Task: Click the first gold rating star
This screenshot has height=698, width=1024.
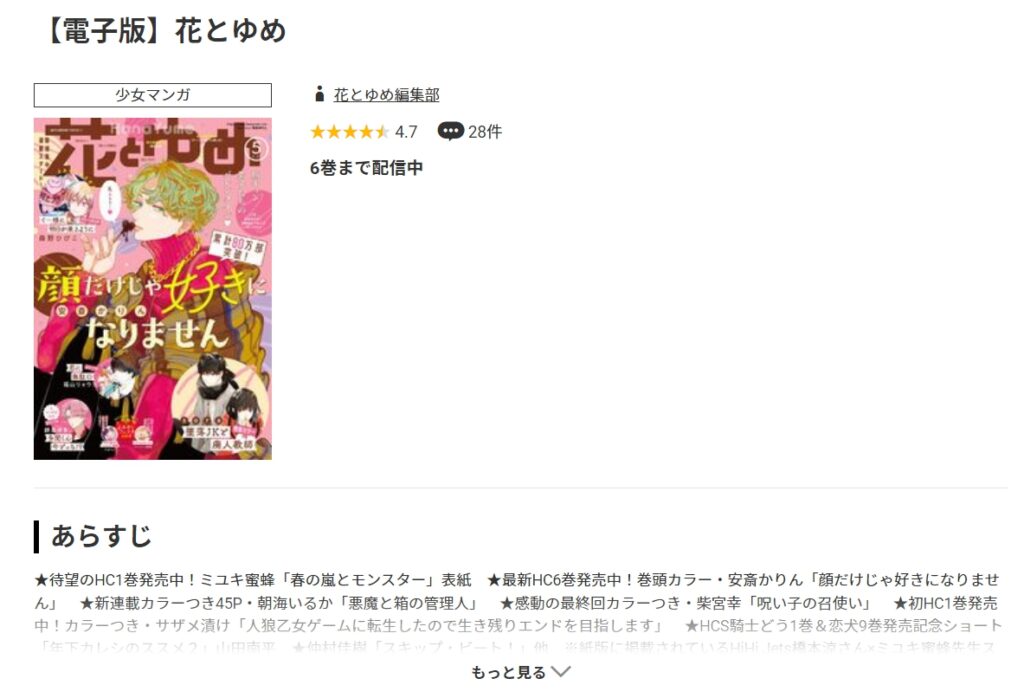Action: point(318,132)
